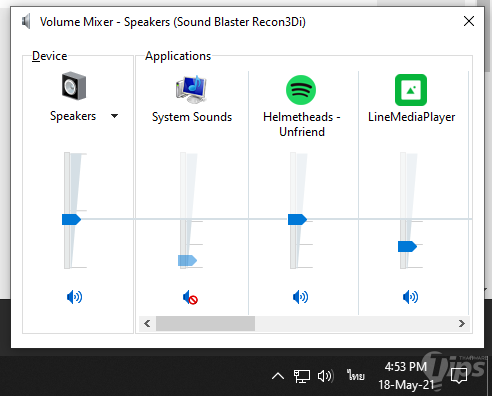Mute LineMediaPlayer audio
492x396 pixels.
[410, 297]
